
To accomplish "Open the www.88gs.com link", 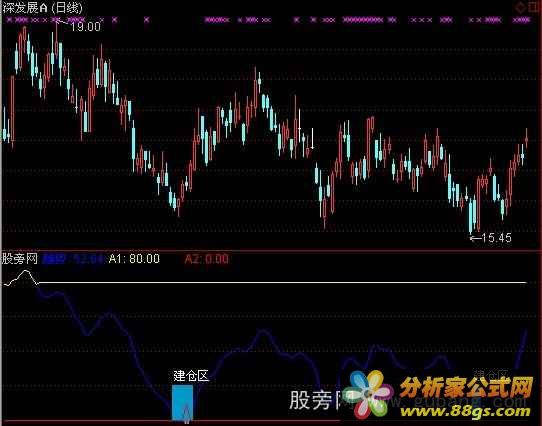I will (466, 411).
